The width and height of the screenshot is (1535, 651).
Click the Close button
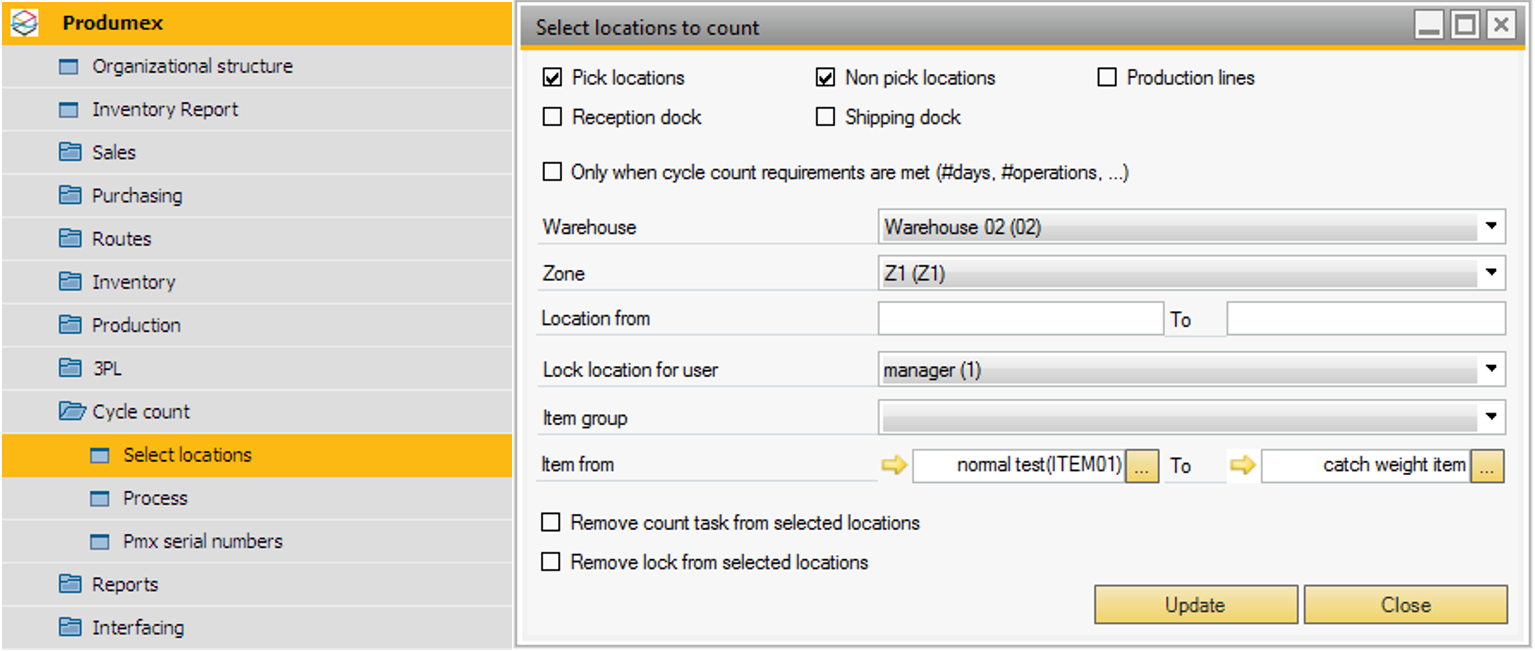click(x=1405, y=605)
